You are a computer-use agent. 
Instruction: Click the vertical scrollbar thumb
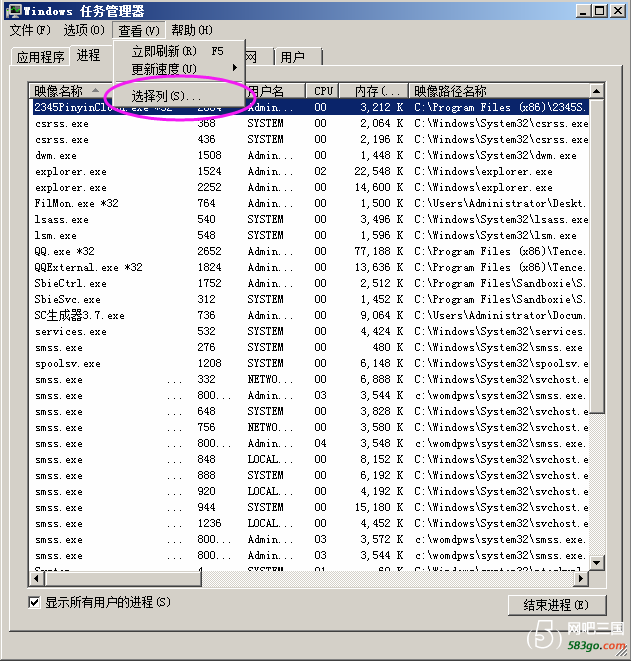[x=596, y=255]
